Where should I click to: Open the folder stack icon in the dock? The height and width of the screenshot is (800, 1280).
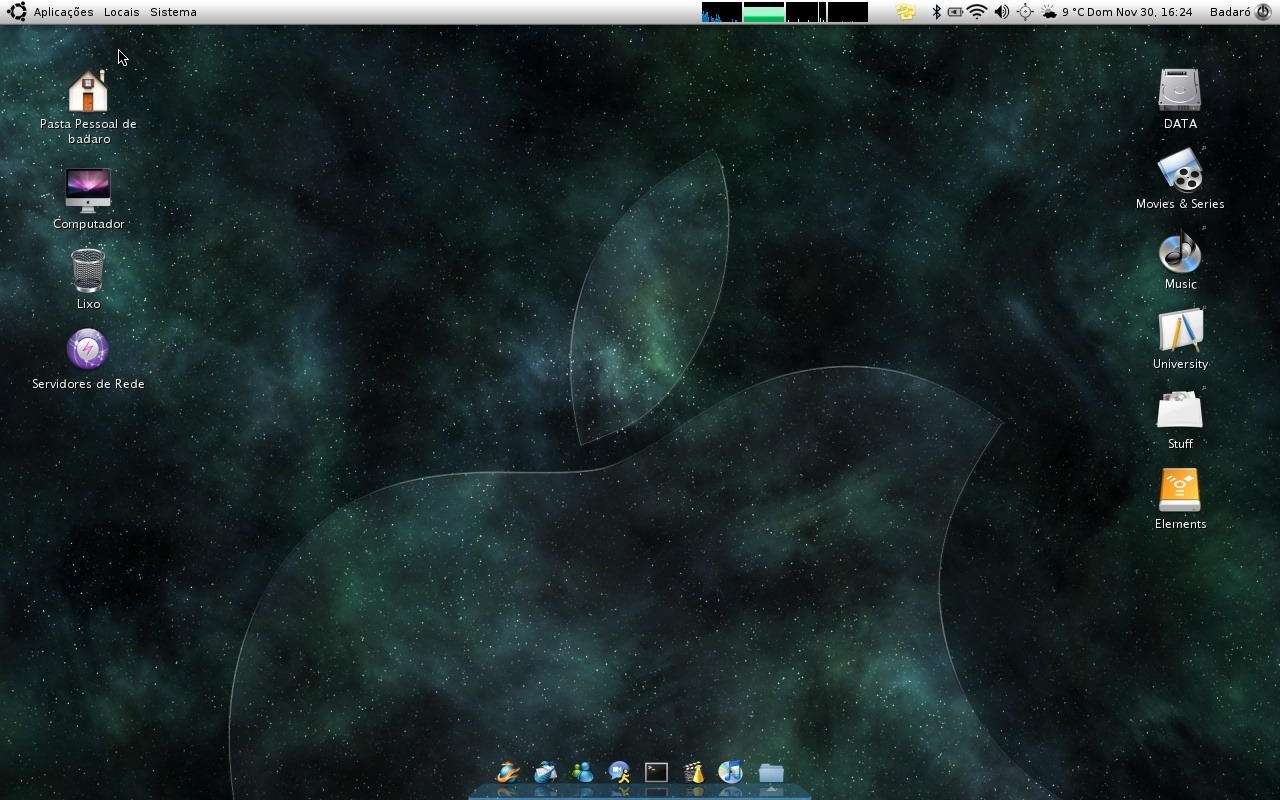[771, 772]
